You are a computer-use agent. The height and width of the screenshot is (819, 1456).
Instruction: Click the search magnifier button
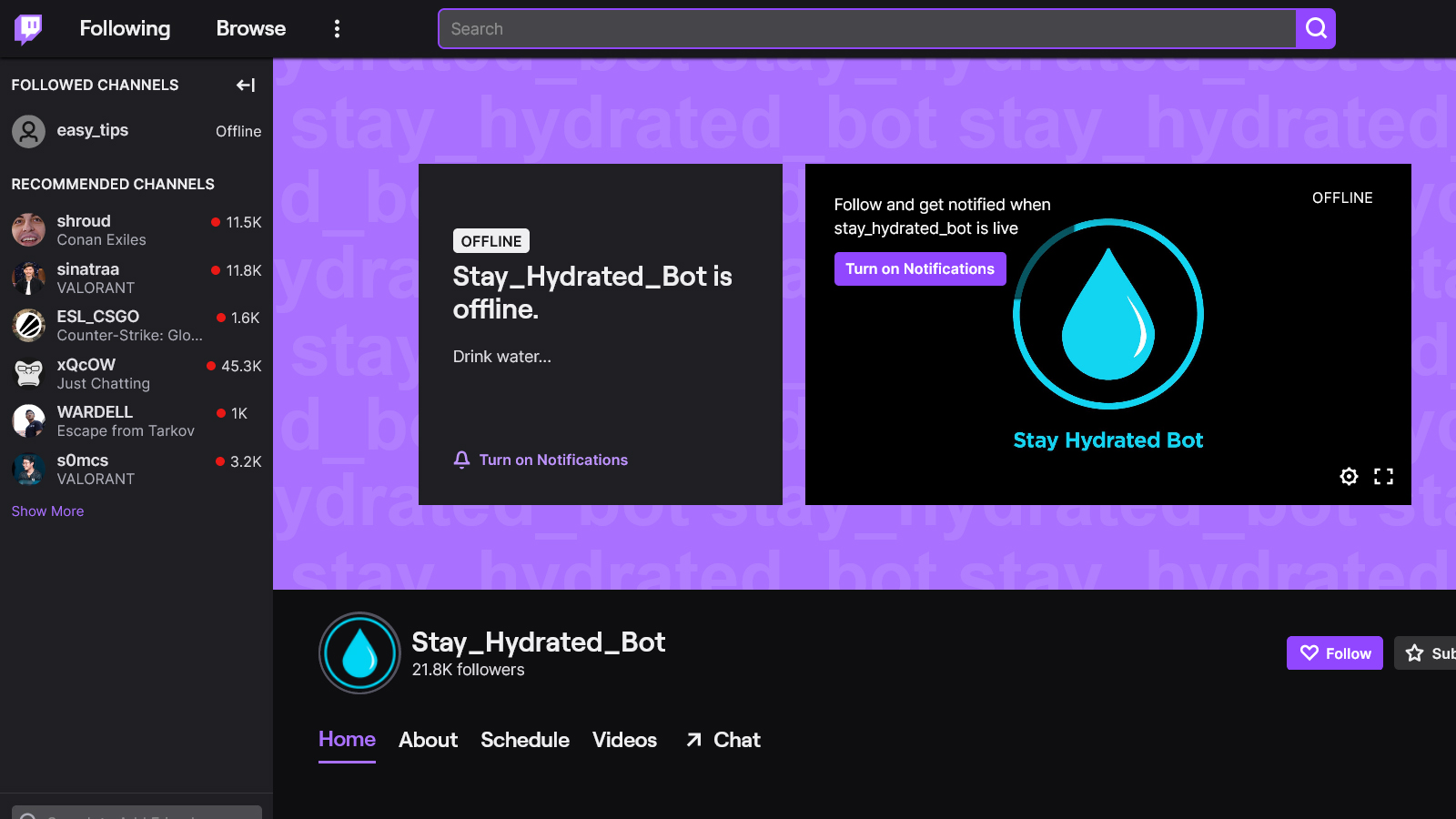[1315, 29]
